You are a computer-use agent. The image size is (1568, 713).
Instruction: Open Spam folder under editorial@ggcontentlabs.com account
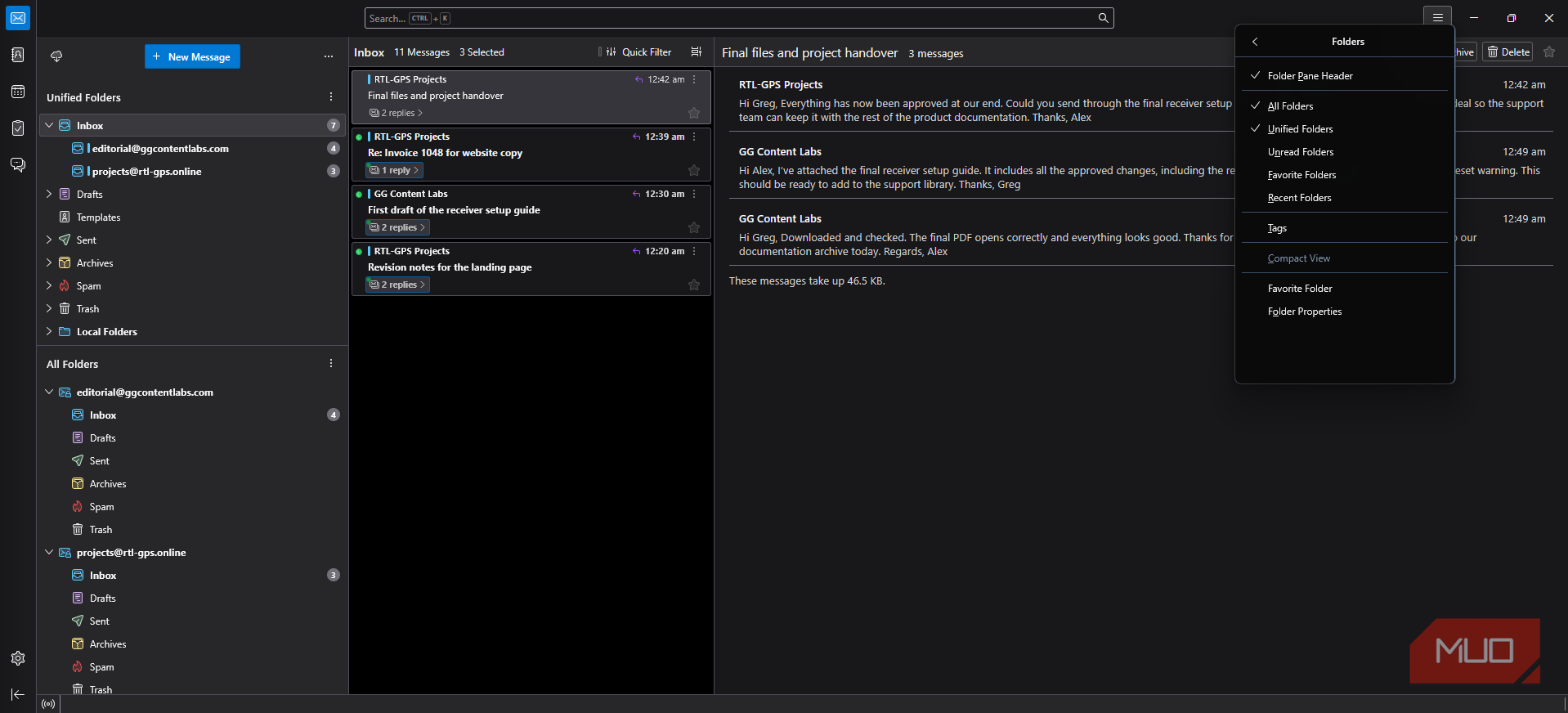pyautogui.click(x=193, y=506)
